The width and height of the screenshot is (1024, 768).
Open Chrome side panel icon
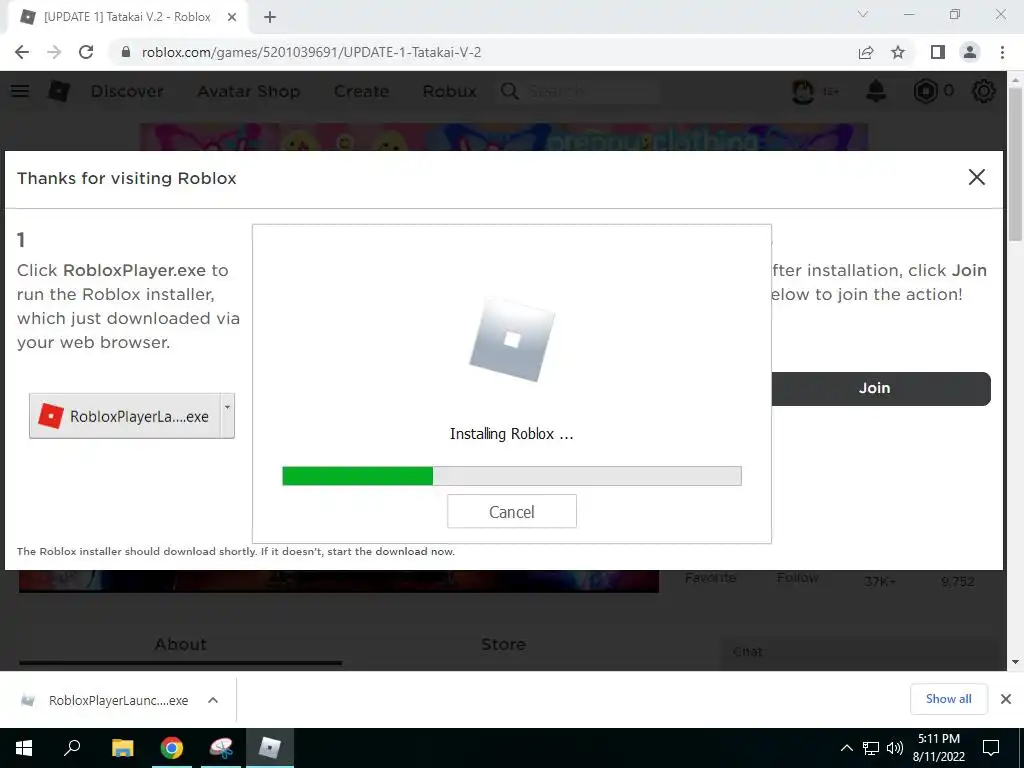click(x=938, y=52)
